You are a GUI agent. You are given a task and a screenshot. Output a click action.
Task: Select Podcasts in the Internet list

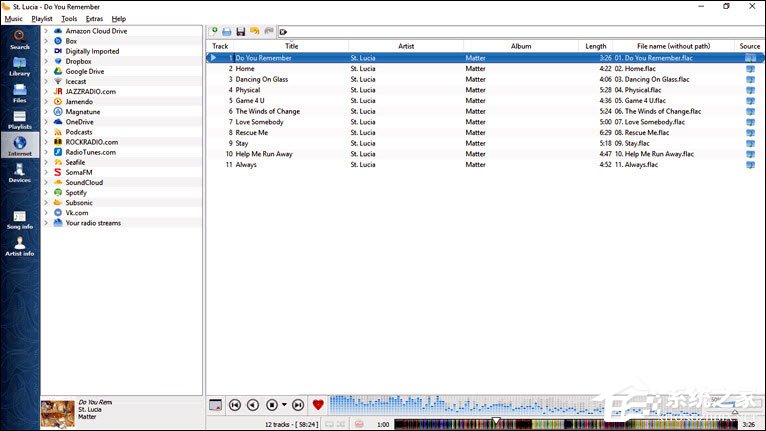tap(79, 132)
